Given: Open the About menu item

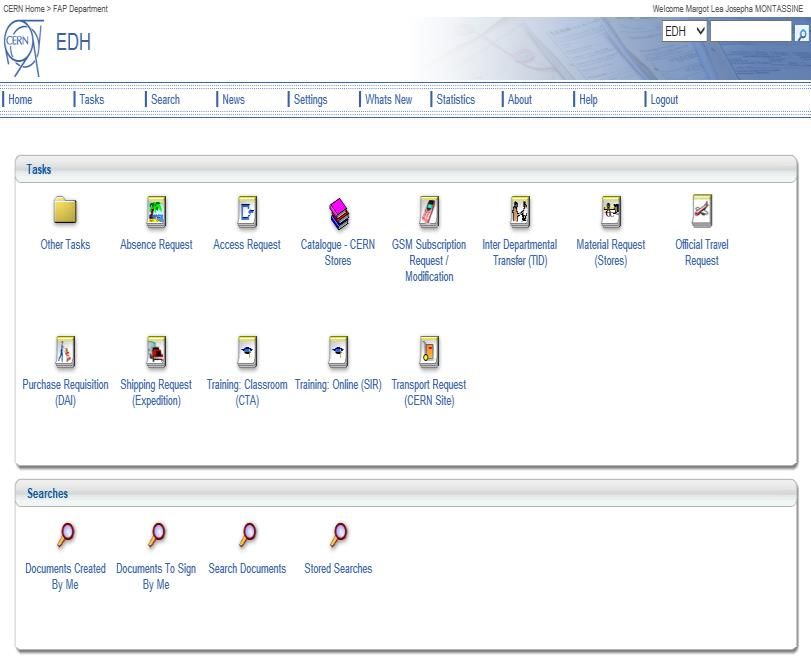Looking at the screenshot, I should pyautogui.click(x=520, y=99).
